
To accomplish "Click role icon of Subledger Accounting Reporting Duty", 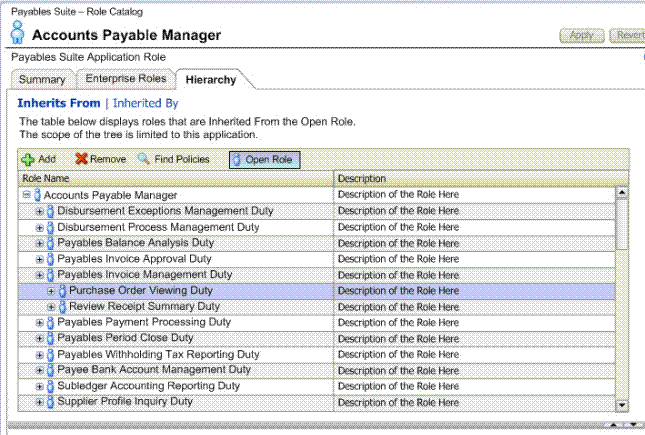I will pyautogui.click(x=50, y=386).
